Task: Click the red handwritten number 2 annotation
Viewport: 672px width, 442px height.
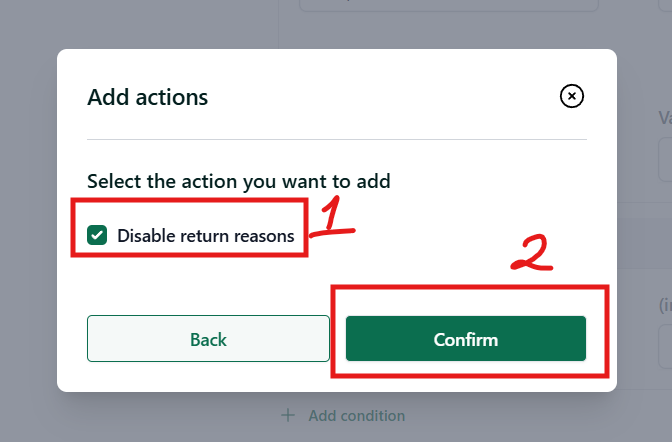Action: point(532,253)
